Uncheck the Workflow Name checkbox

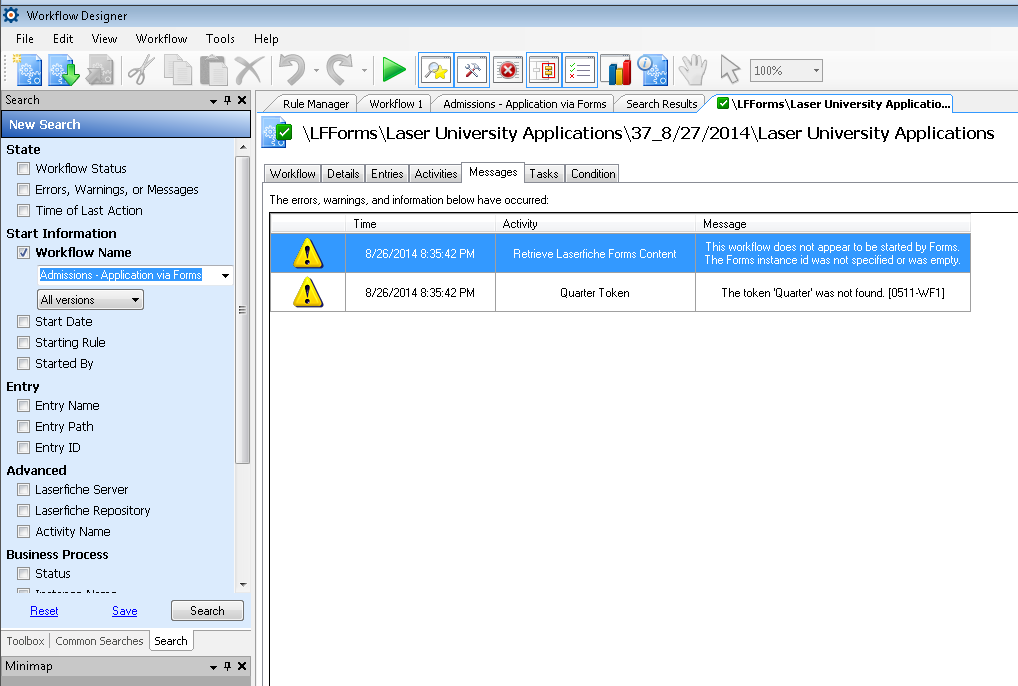tap(24, 252)
